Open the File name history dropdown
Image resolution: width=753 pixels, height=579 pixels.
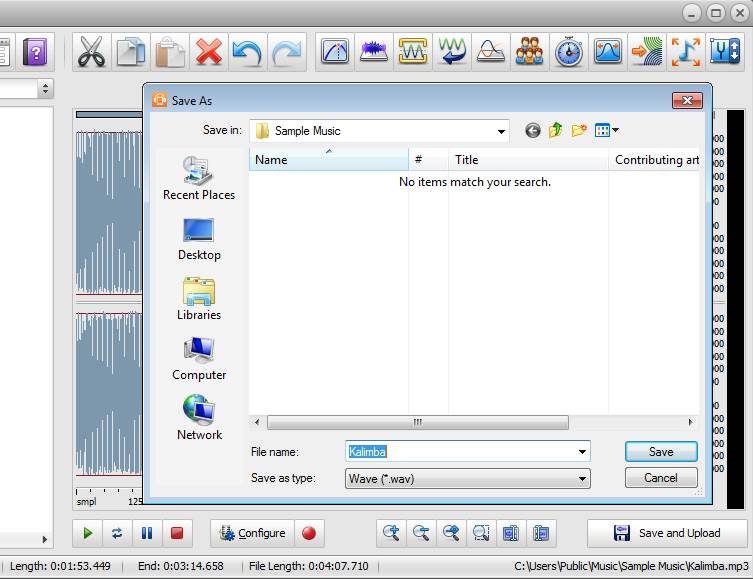coord(582,452)
